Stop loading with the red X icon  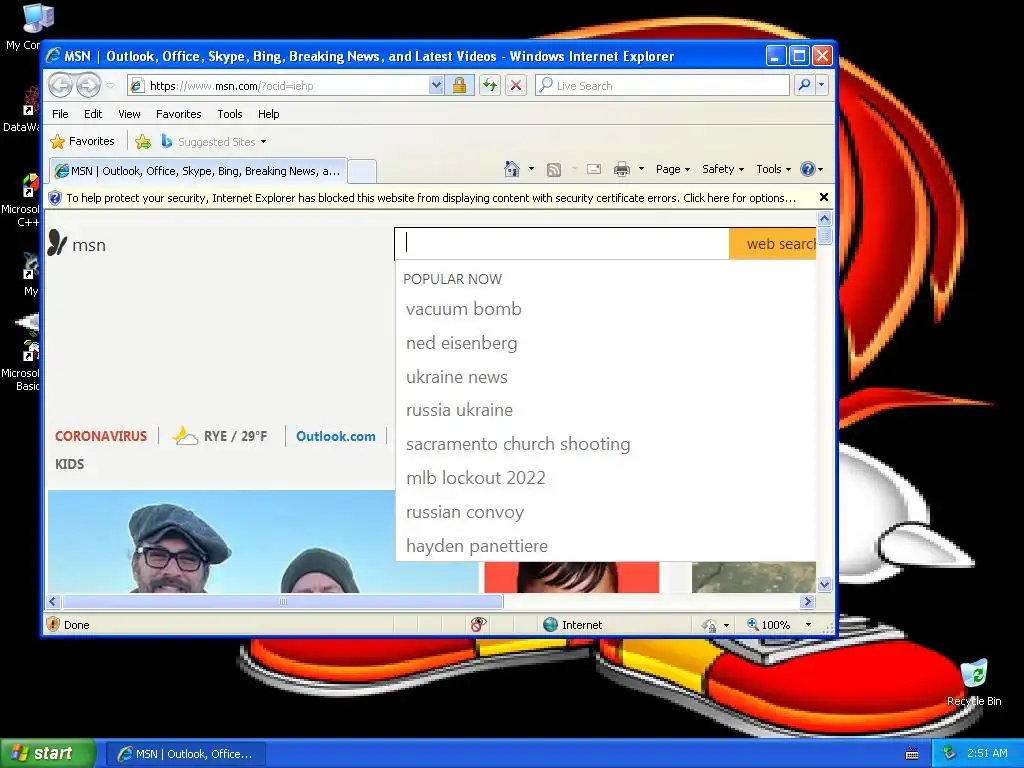516,85
